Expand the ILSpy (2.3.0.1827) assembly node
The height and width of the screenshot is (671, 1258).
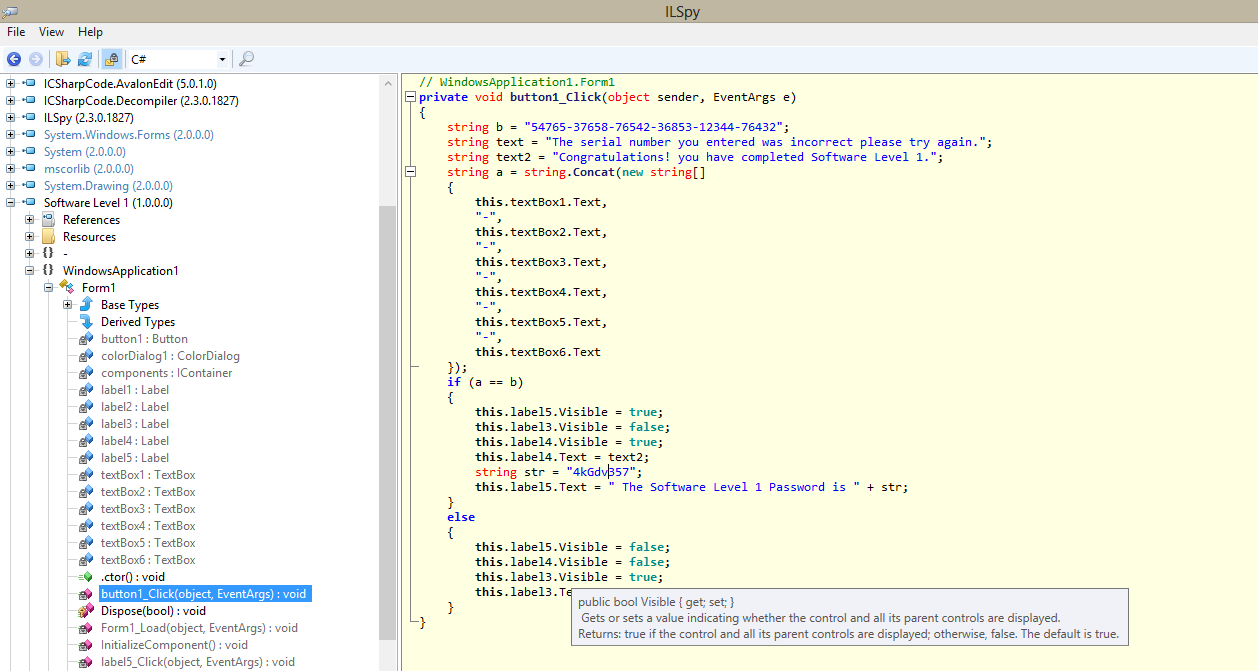coord(11,118)
